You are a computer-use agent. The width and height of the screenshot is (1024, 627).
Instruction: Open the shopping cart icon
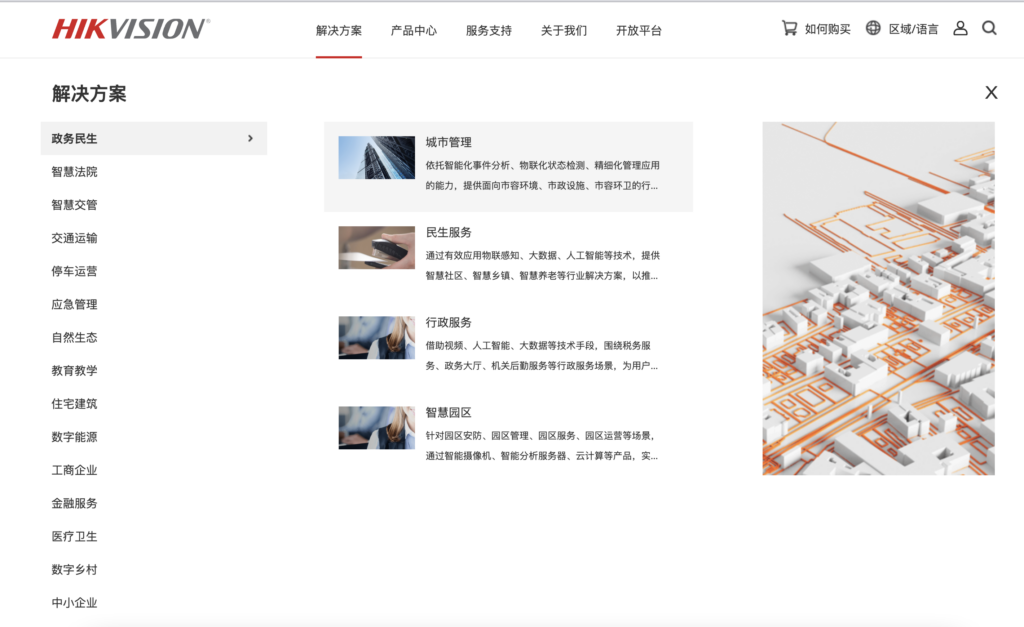point(790,28)
